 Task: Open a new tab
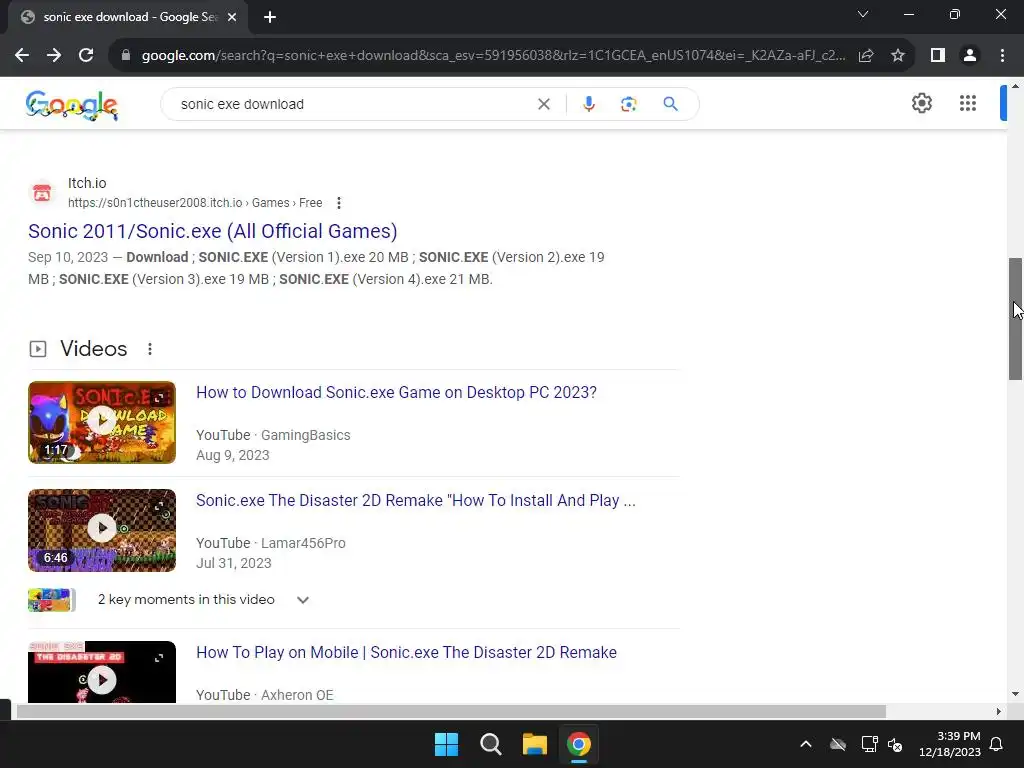270,17
